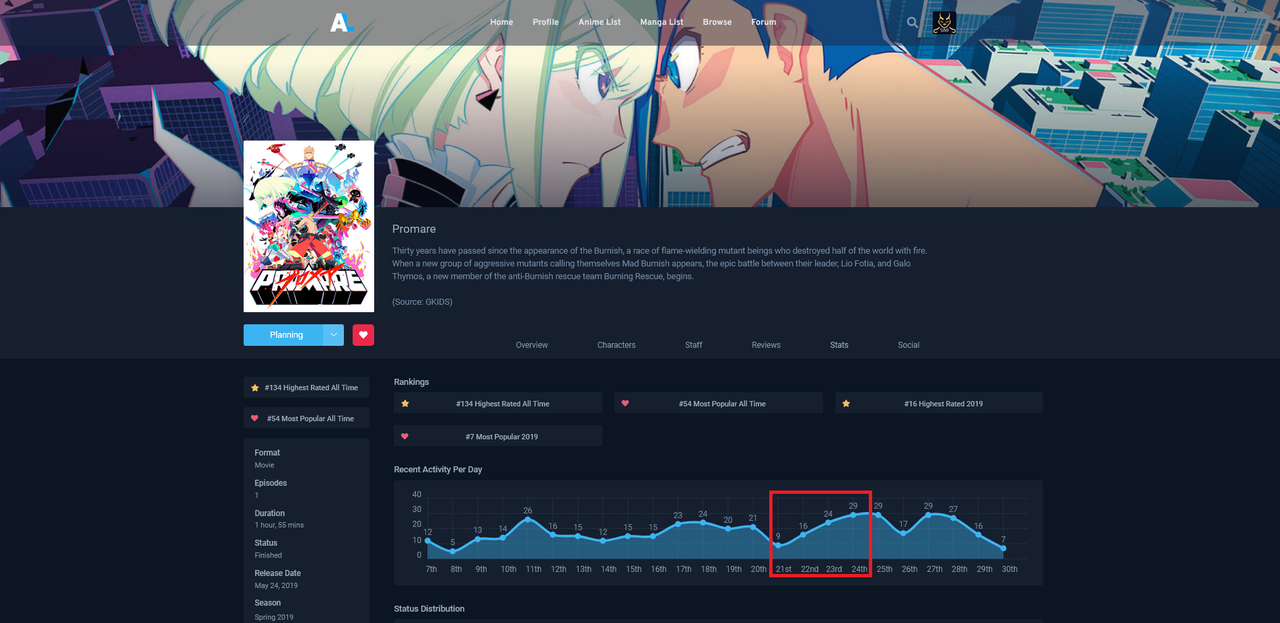
Task: Click the Promare cover poster image
Action: pyautogui.click(x=309, y=226)
